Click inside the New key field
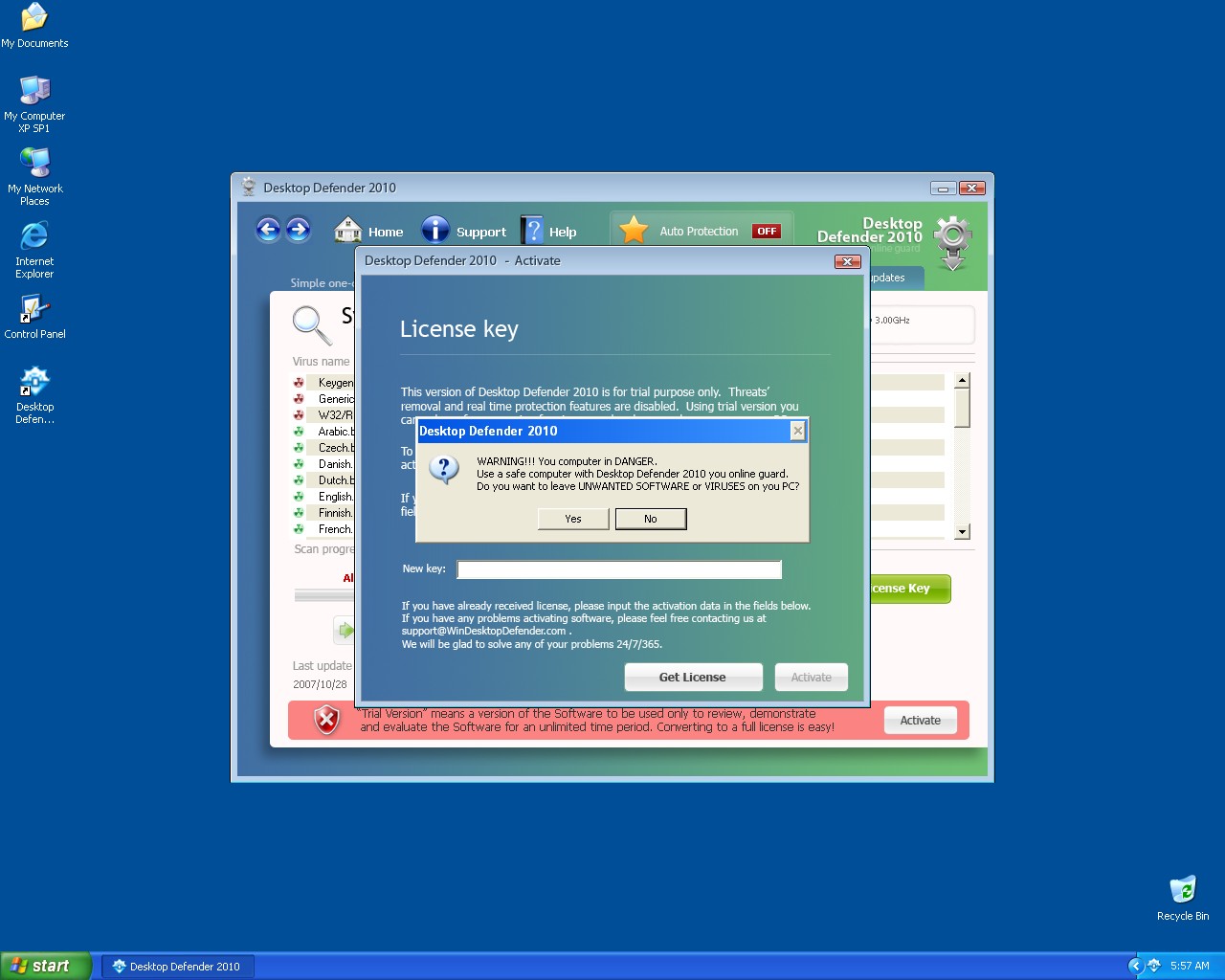Image resolution: width=1225 pixels, height=980 pixels. click(618, 568)
